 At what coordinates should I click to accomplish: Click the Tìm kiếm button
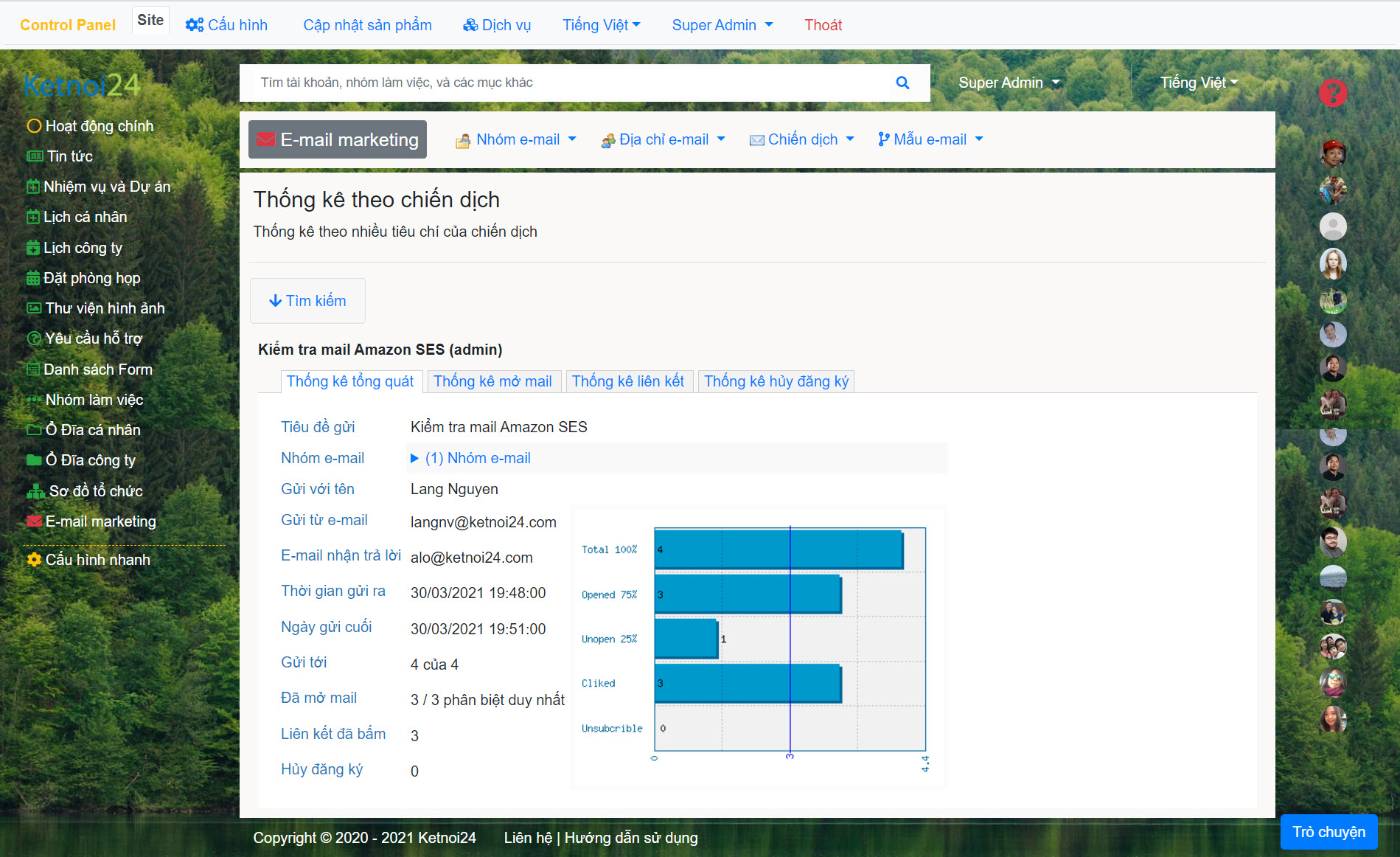(x=307, y=301)
